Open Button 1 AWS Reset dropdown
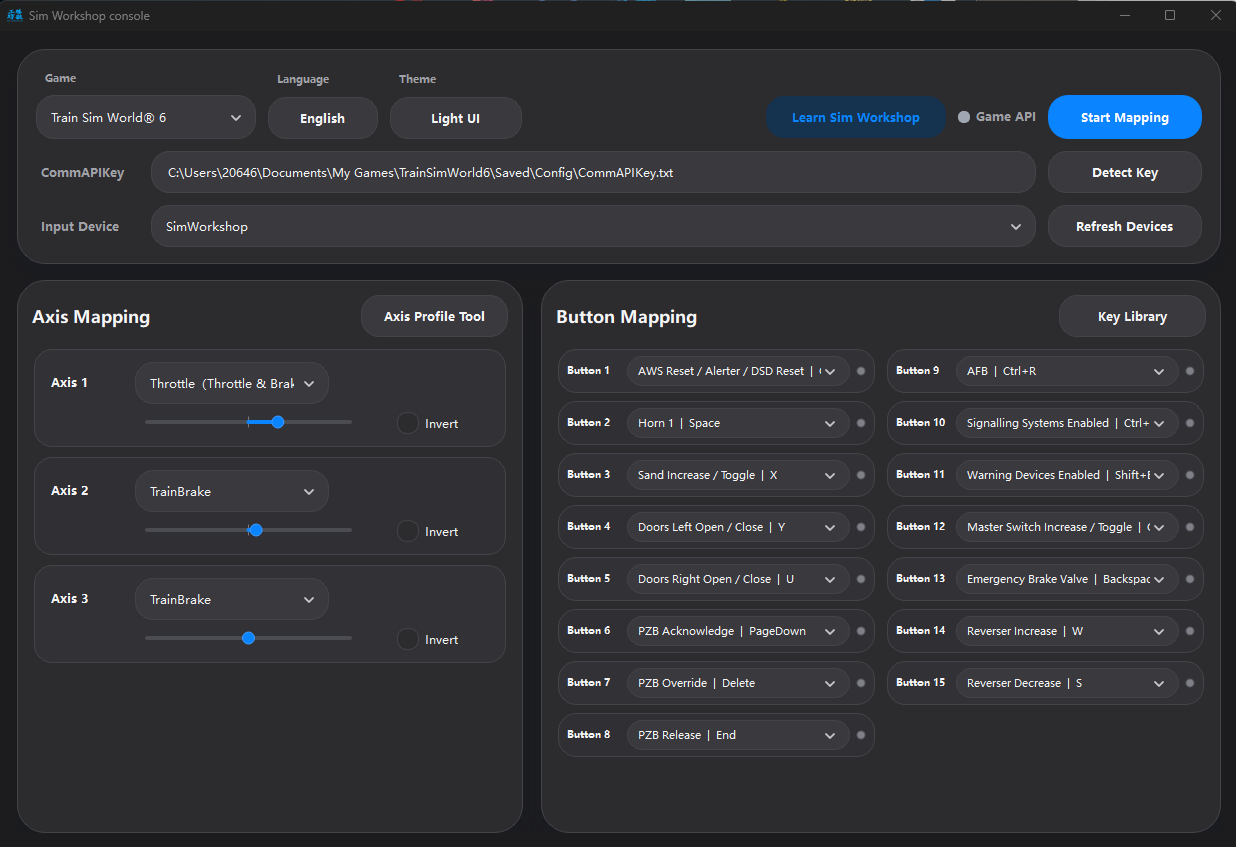 [738, 371]
